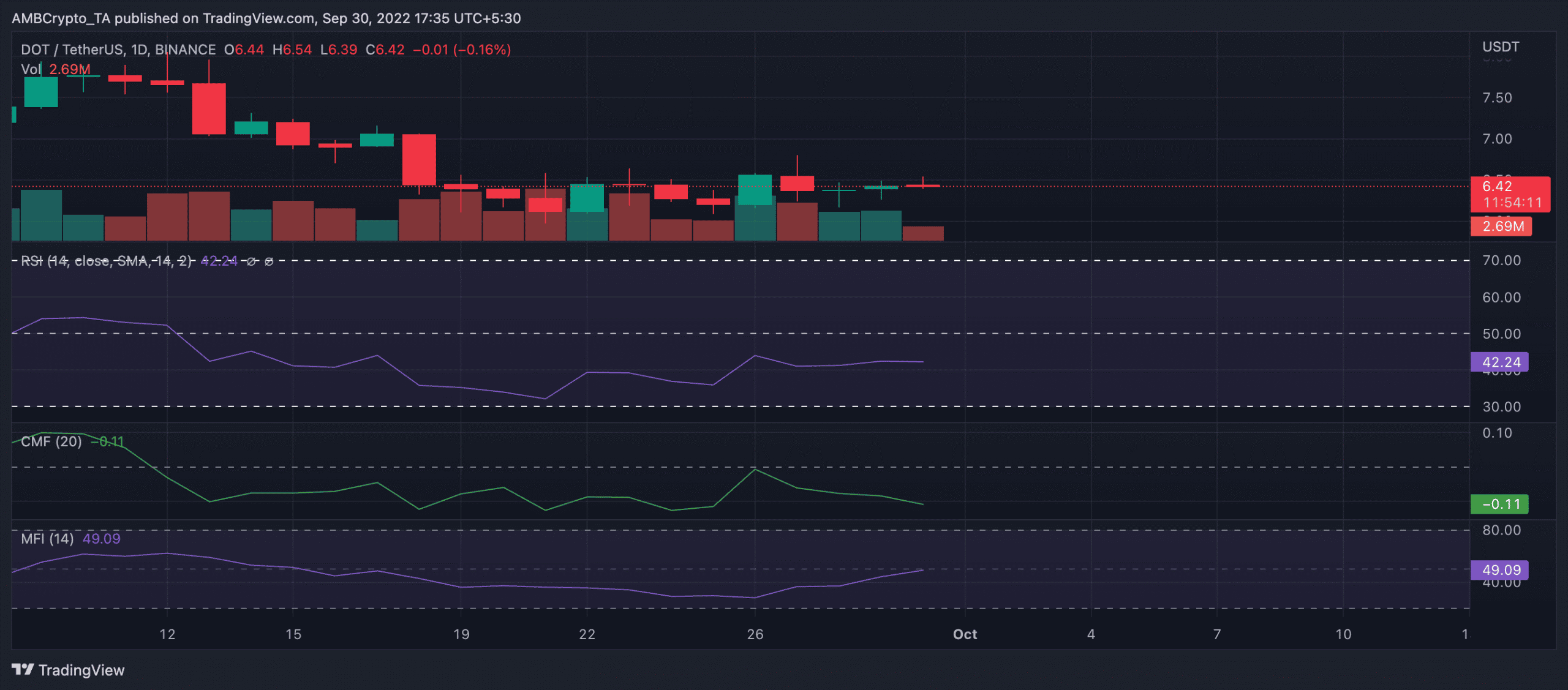Click the Oct date label on time axis
This screenshot has width=1568, height=690.
965,634
